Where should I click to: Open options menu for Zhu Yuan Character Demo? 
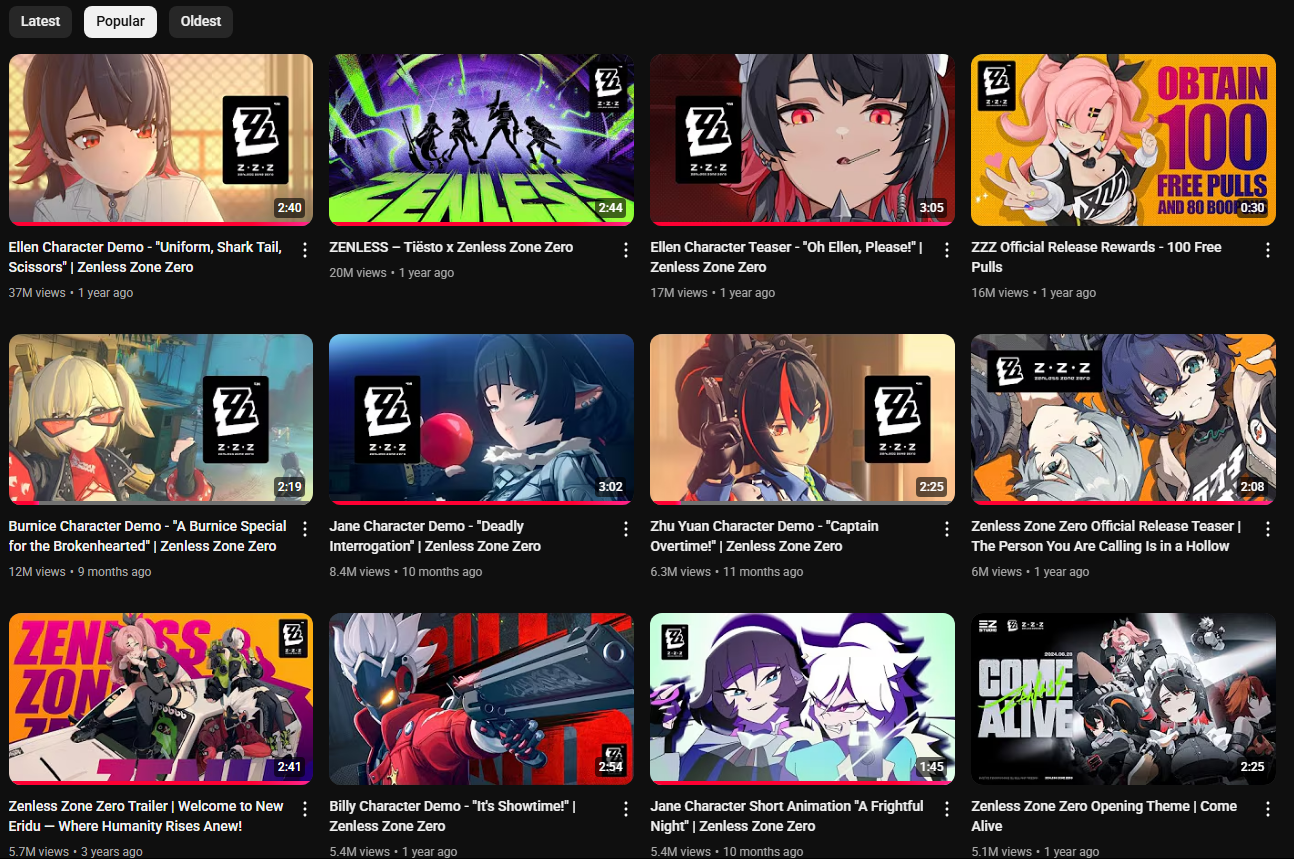click(947, 529)
